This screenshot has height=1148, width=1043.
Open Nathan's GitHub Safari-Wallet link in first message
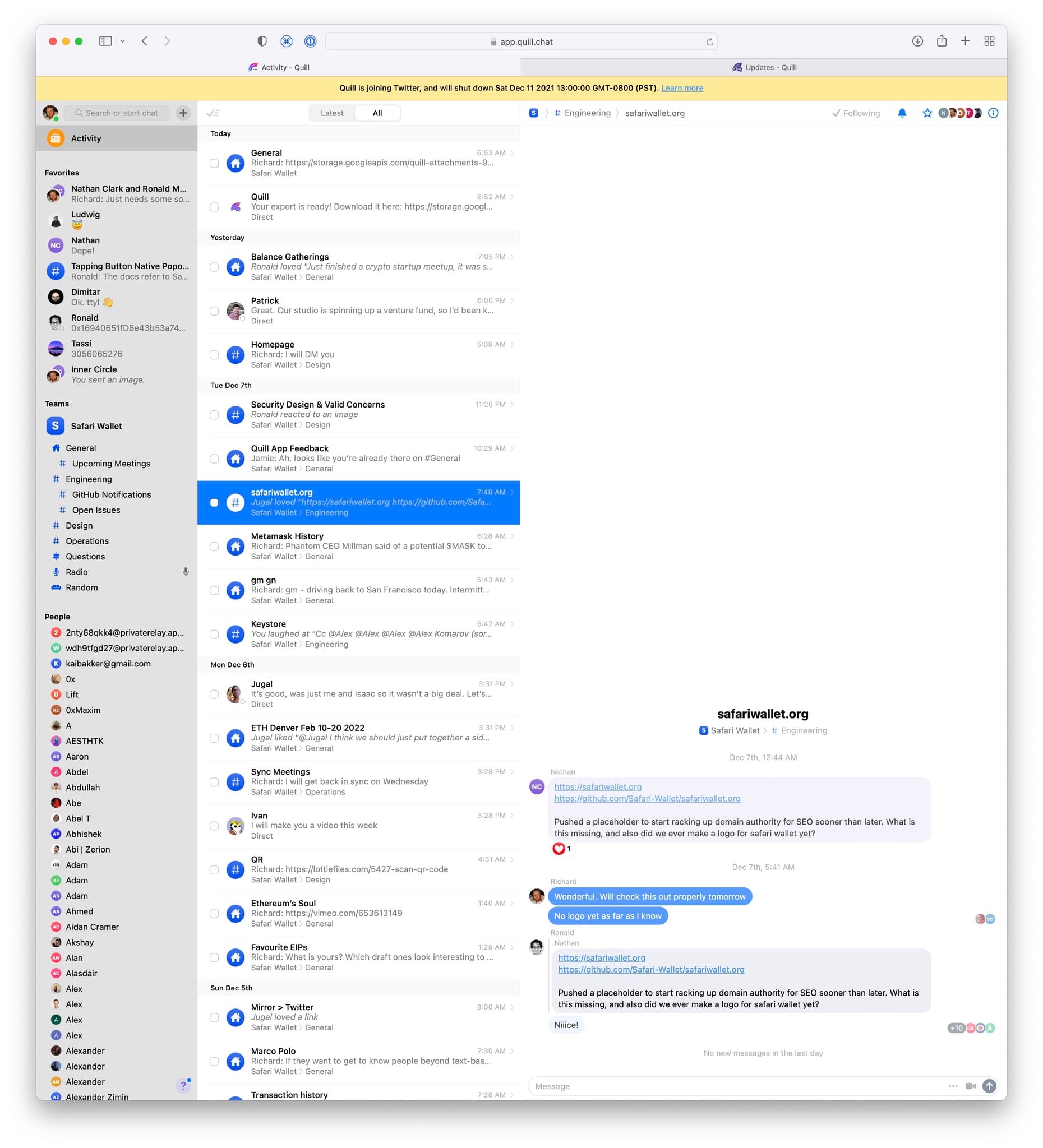[647, 799]
